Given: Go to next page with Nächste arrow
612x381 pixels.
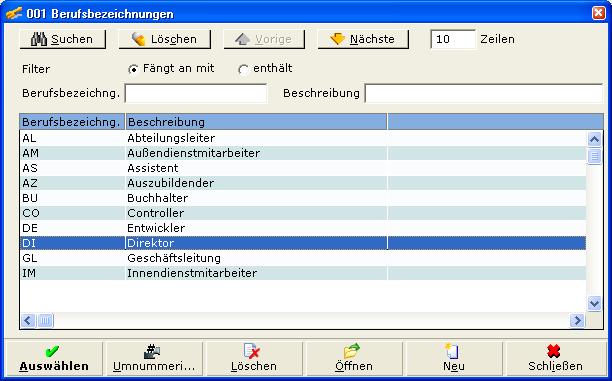Looking at the screenshot, I should 363,39.
